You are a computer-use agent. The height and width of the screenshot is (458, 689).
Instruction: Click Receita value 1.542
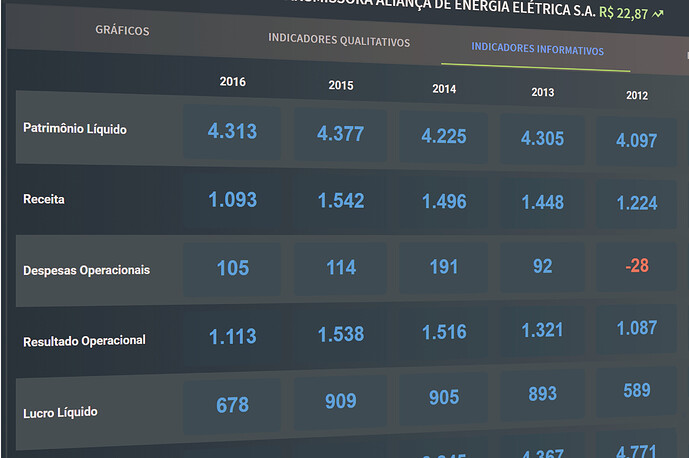coord(341,201)
